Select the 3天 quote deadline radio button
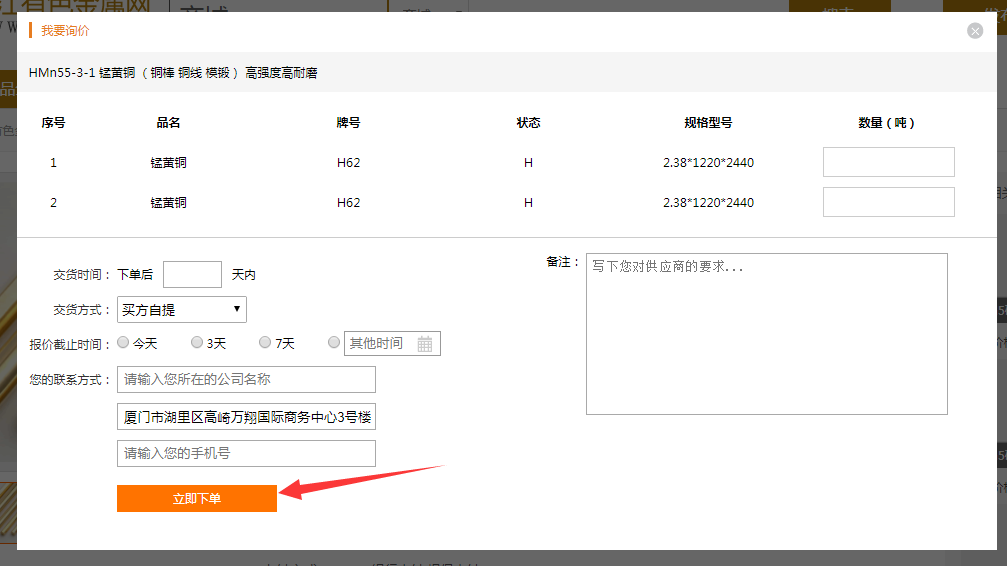 pos(197,342)
